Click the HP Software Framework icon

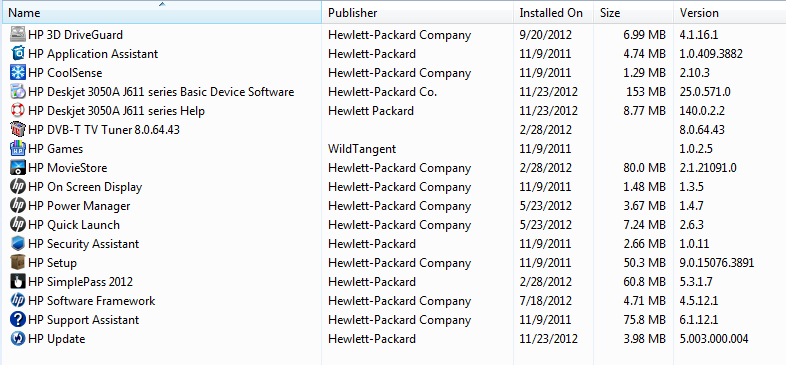click(18, 301)
